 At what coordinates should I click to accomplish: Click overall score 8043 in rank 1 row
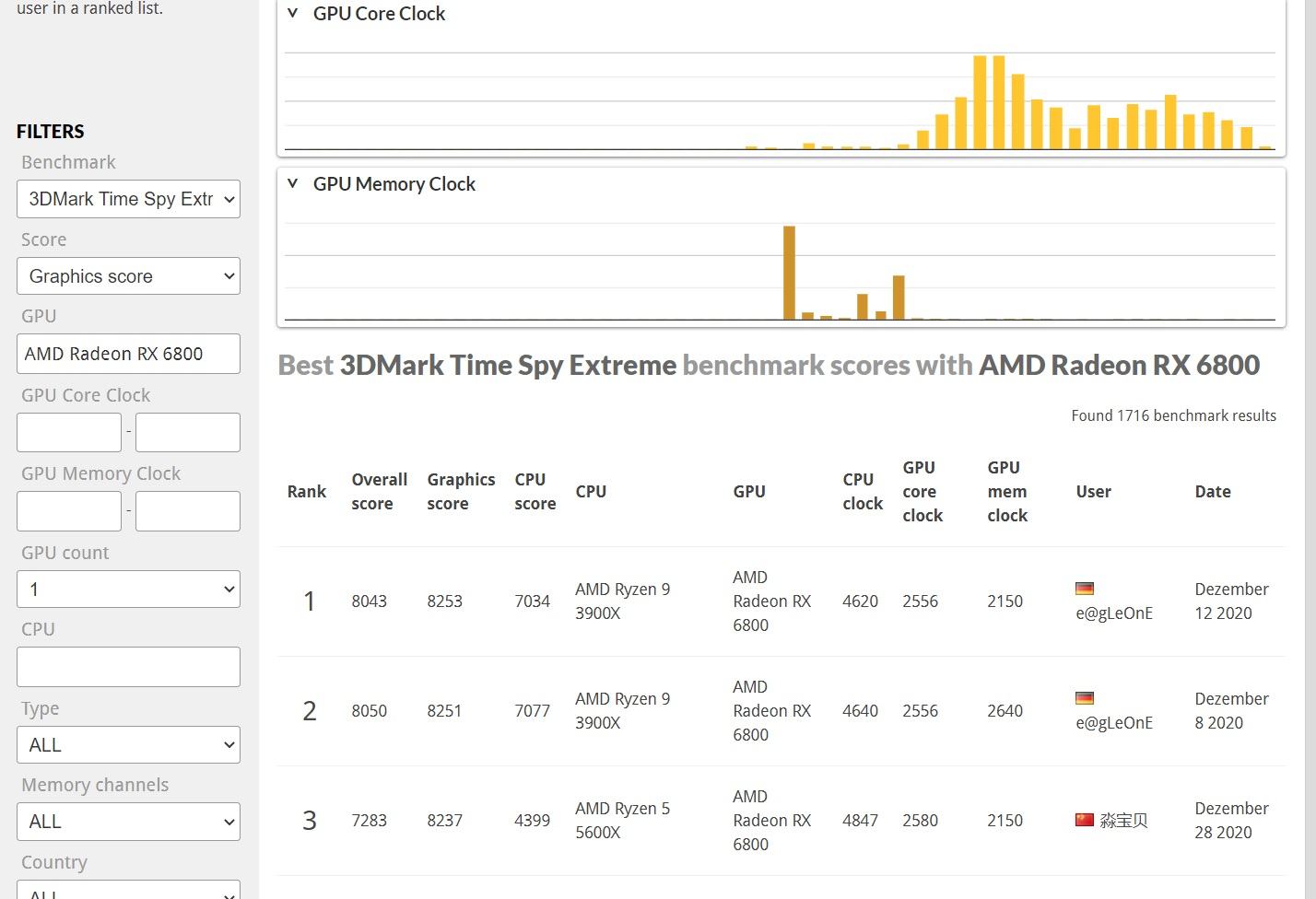pyautogui.click(x=369, y=601)
